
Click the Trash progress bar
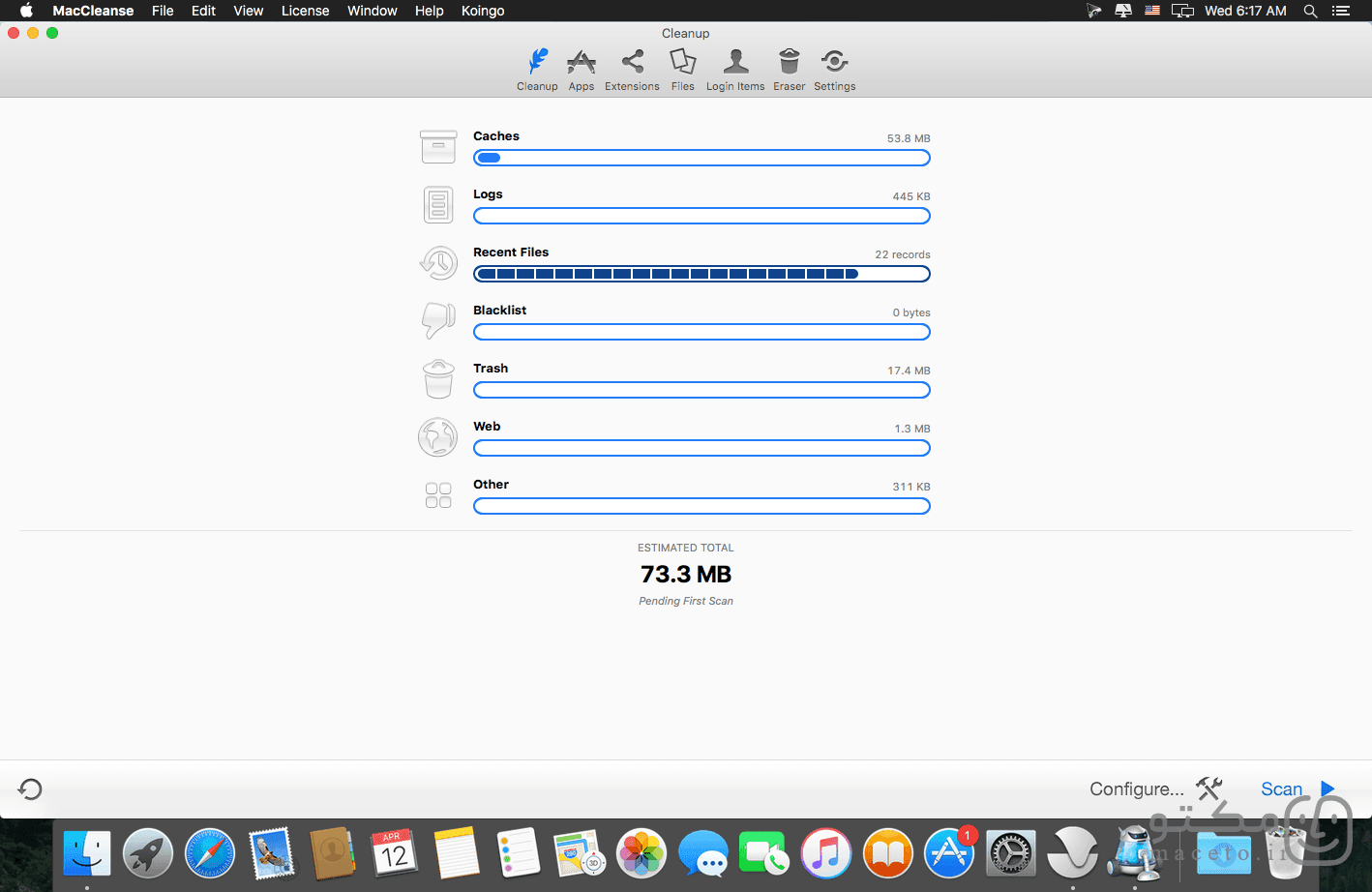tap(701, 390)
